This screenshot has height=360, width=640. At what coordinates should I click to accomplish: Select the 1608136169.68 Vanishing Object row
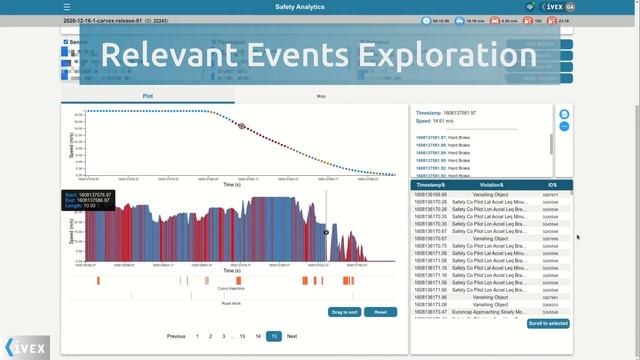coord(490,195)
